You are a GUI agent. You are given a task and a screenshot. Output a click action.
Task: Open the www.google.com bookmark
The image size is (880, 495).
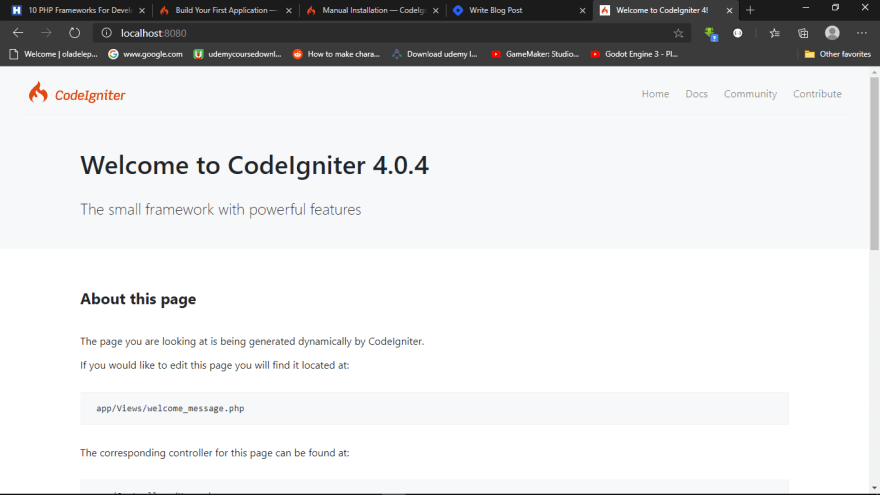145,54
